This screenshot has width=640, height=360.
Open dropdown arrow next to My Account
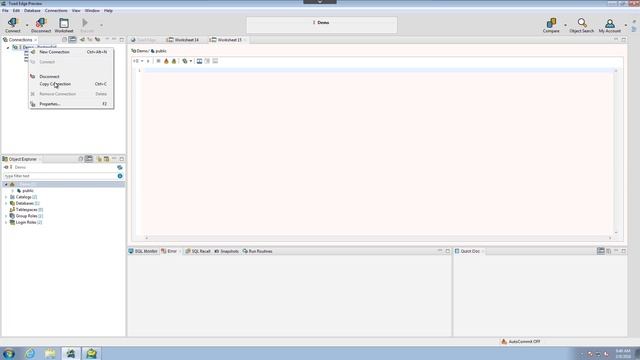pyautogui.click(x=626, y=25)
